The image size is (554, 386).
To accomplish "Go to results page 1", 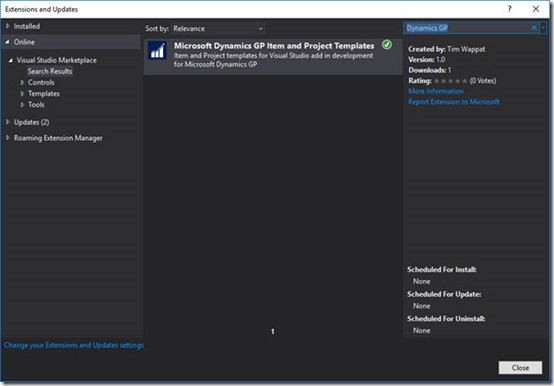I will pyautogui.click(x=273, y=331).
